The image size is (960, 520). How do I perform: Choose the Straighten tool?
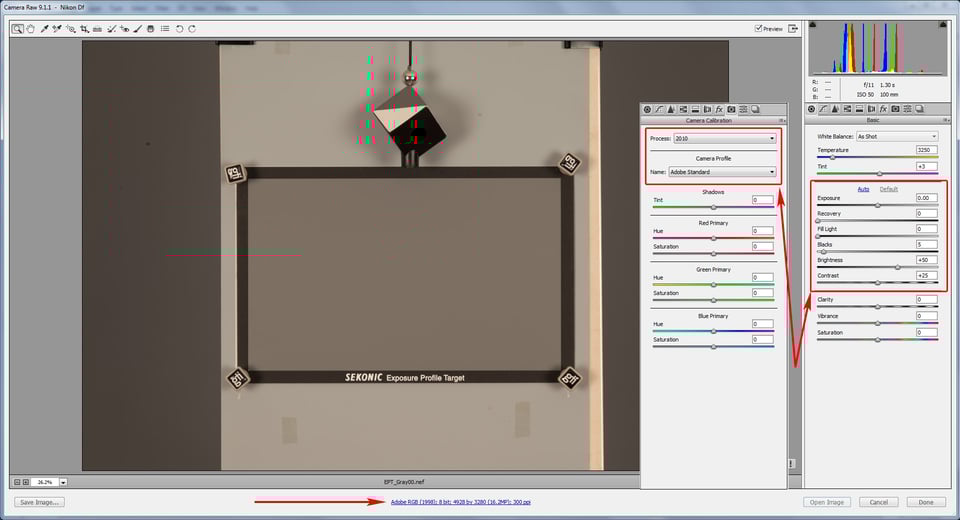[97, 29]
